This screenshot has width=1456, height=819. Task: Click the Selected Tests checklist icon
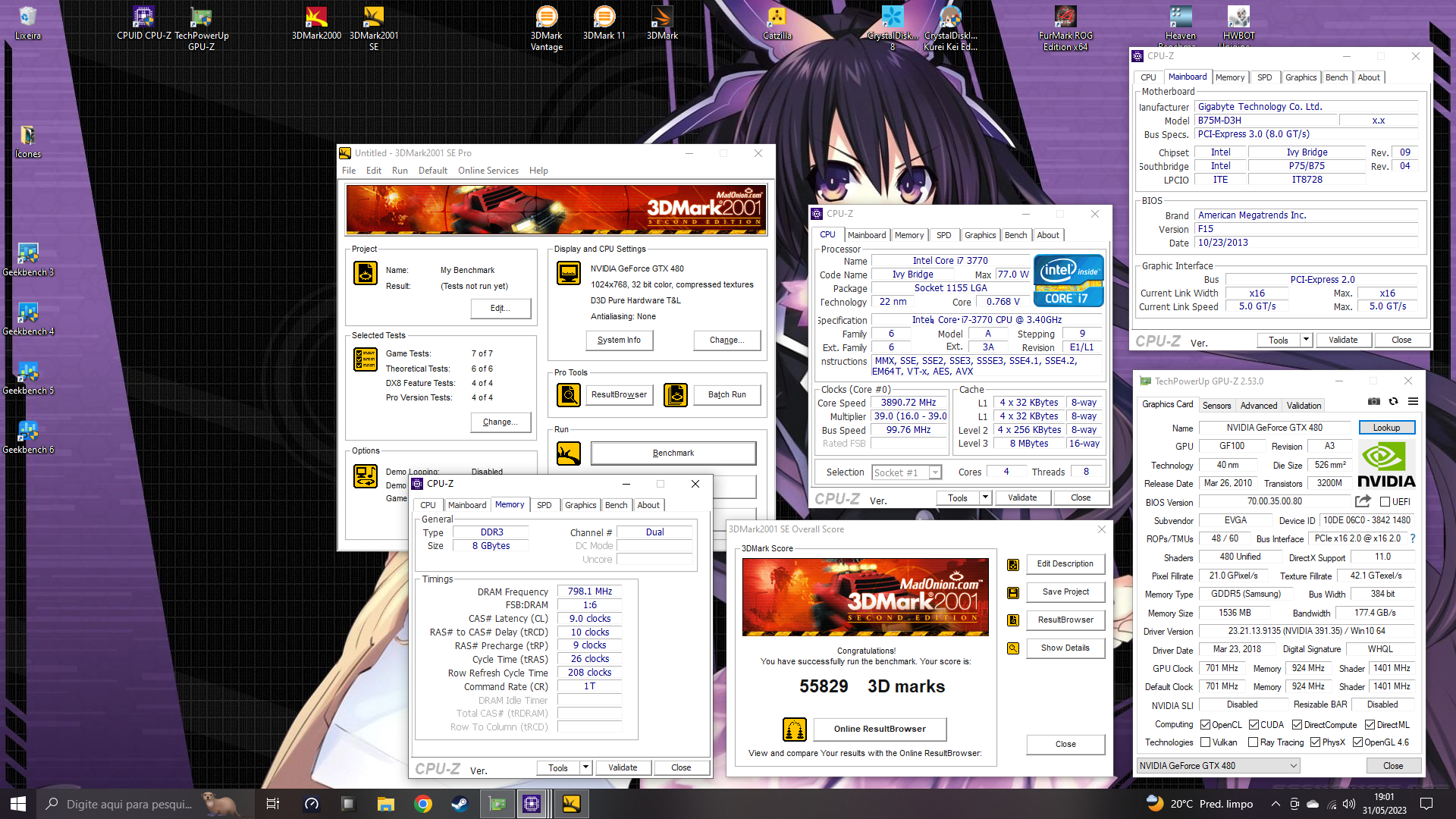pyautogui.click(x=366, y=359)
